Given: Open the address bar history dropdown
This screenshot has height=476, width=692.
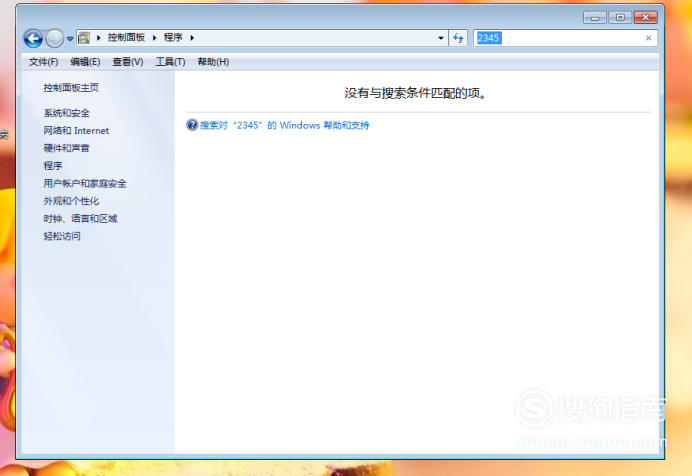Looking at the screenshot, I should click(x=440, y=38).
